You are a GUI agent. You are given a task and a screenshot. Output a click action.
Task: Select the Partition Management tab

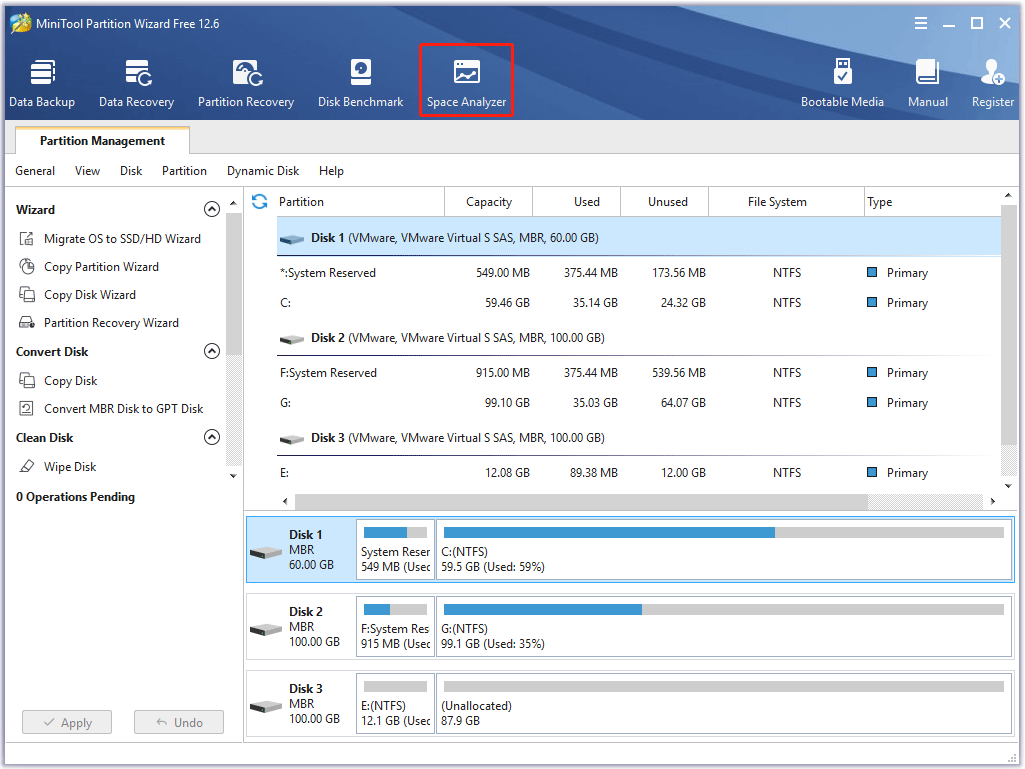point(102,141)
